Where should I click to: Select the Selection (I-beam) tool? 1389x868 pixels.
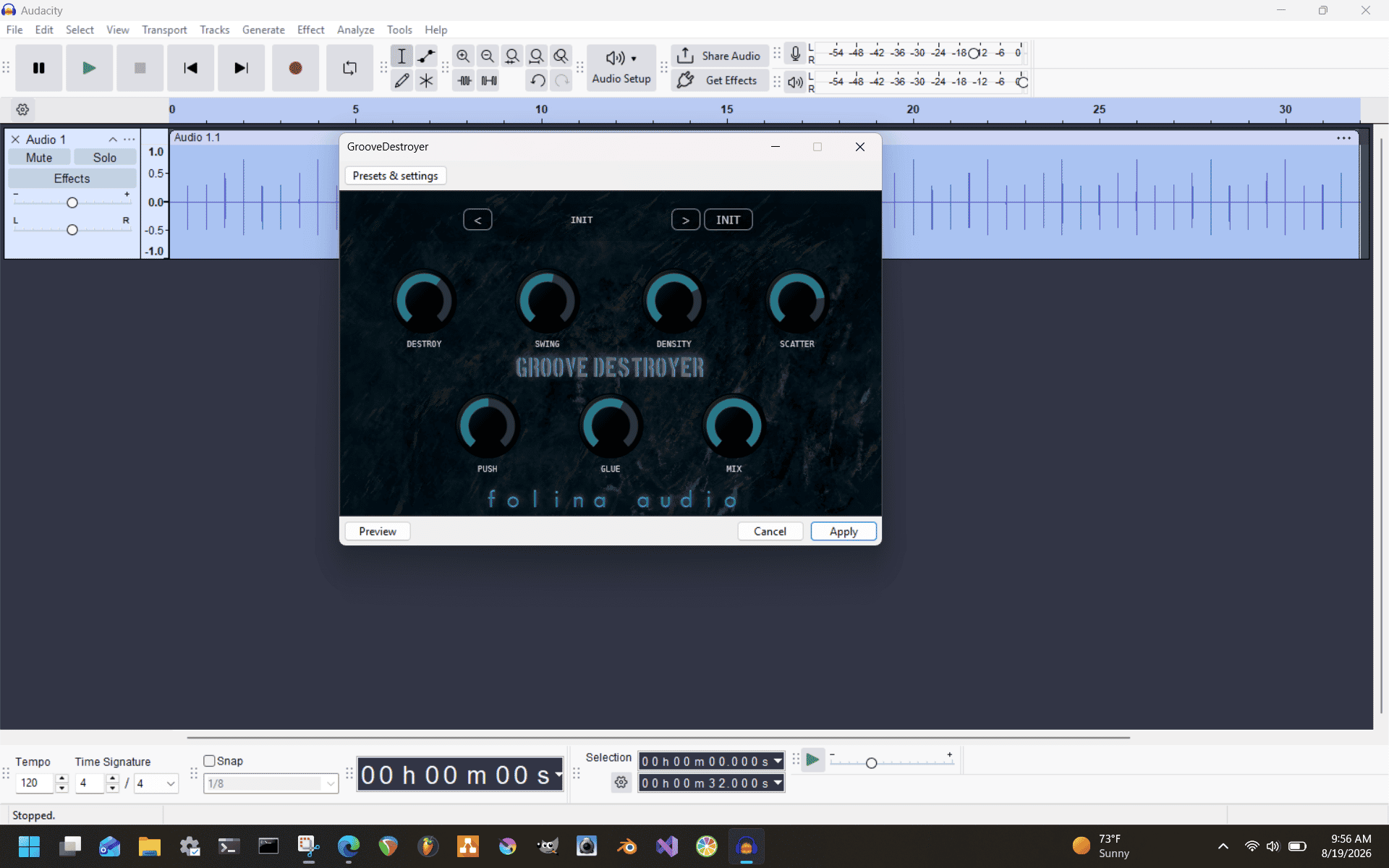point(402,56)
